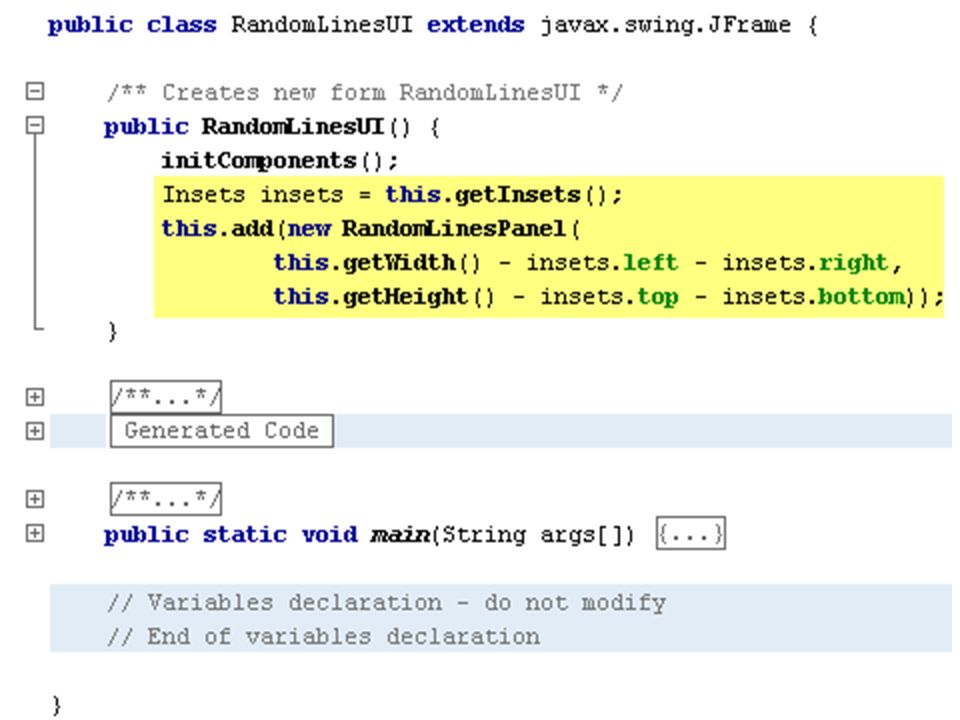Click 'this.getWidth()' in highlighted code
The width and height of the screenshot is (960, 720).
(377, 263)
